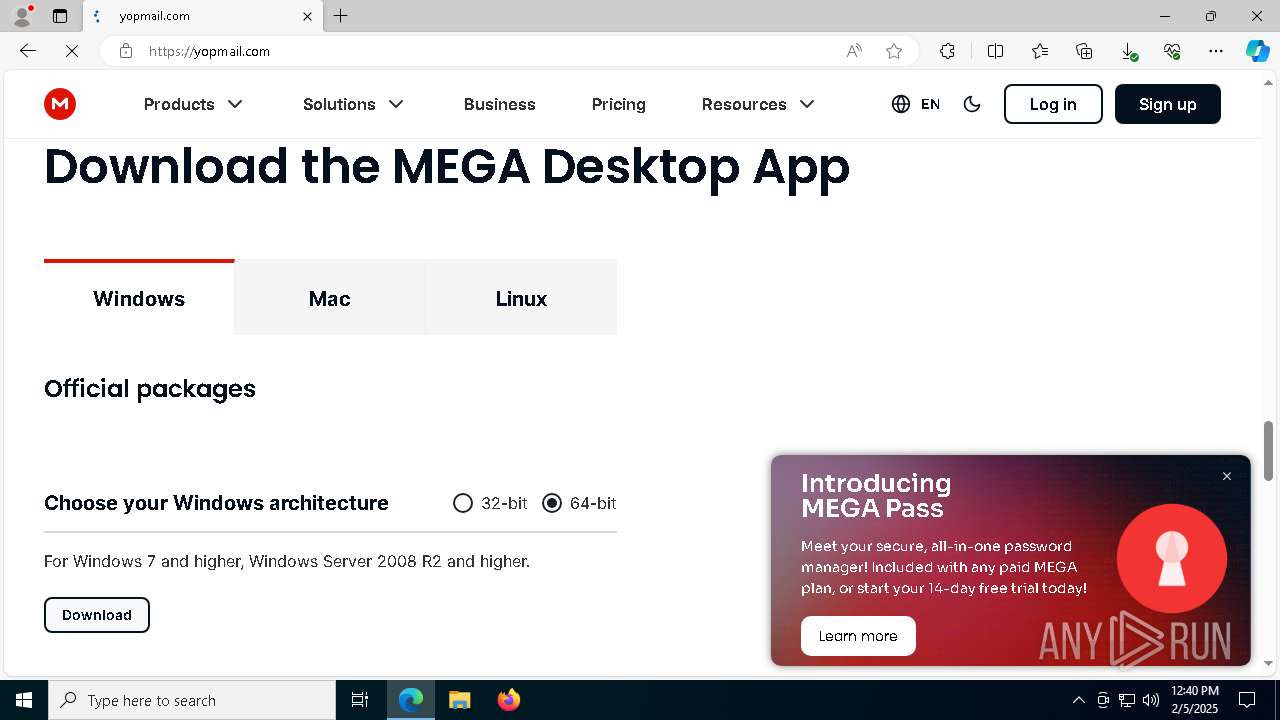The image size is (1280, 720).
Task: Click Learn more in MEGA Pass popup
Action: coord(858,636)
